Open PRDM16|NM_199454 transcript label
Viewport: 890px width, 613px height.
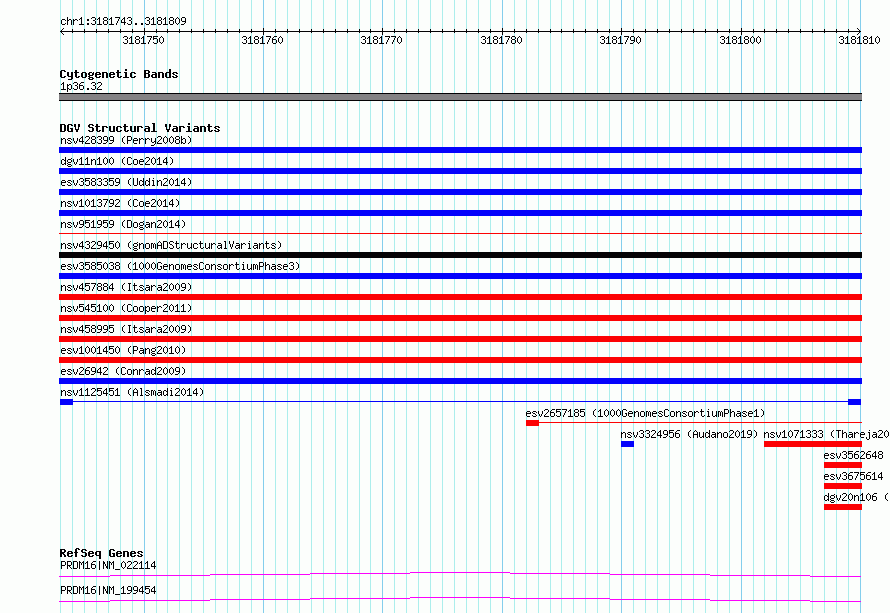click(x=108, y=590)
